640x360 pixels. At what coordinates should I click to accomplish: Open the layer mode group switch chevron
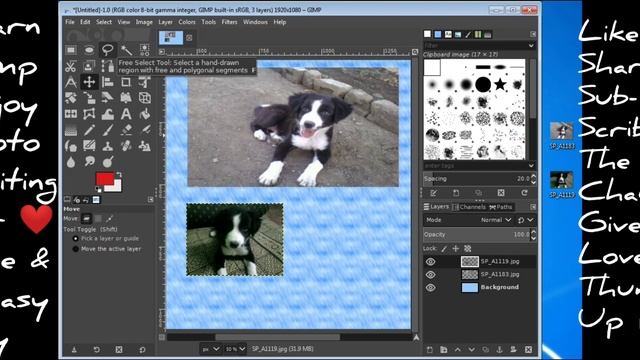tap(530, 220)
